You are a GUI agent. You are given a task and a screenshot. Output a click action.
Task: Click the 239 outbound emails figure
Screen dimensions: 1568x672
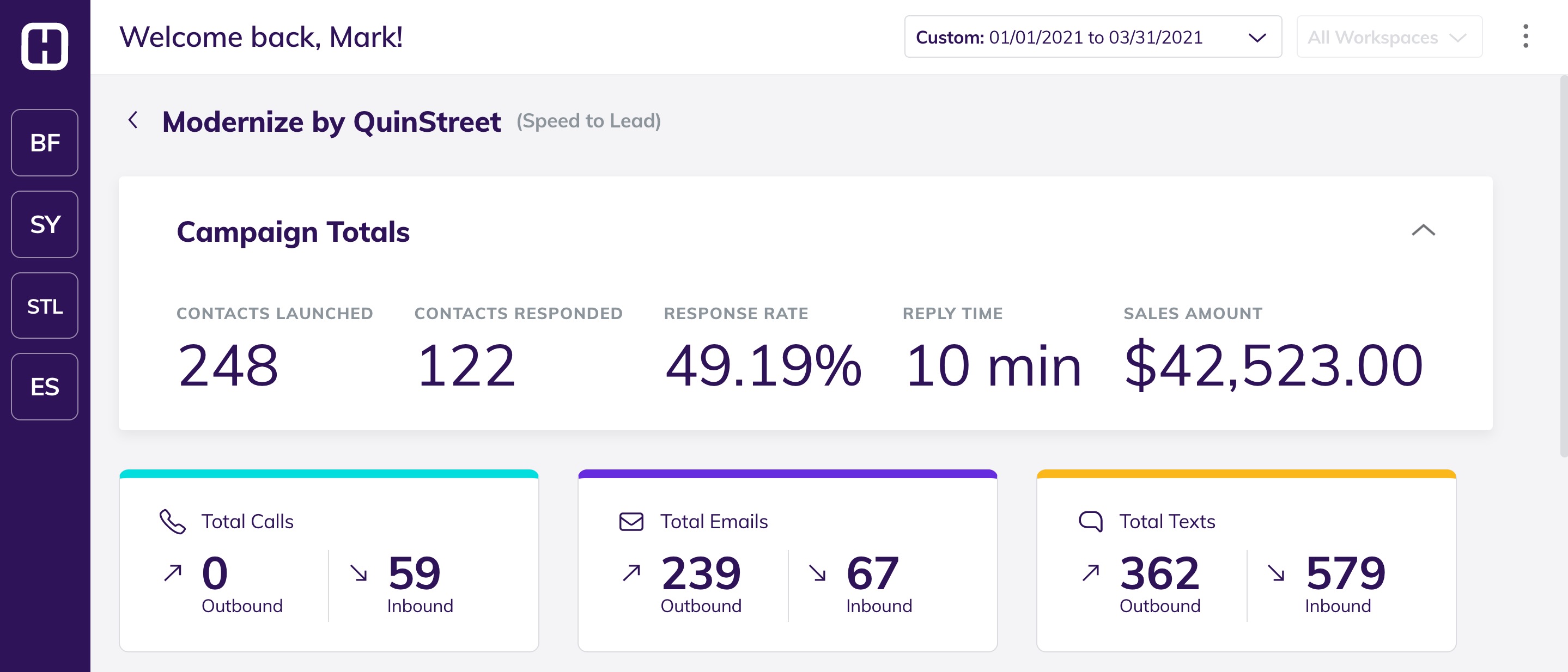[x=701, y=573]
